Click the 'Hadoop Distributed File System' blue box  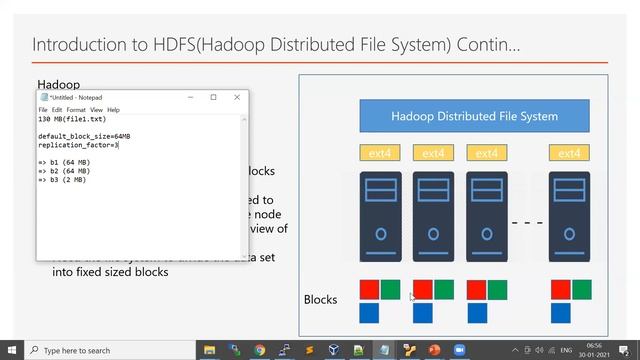[474, 116]
